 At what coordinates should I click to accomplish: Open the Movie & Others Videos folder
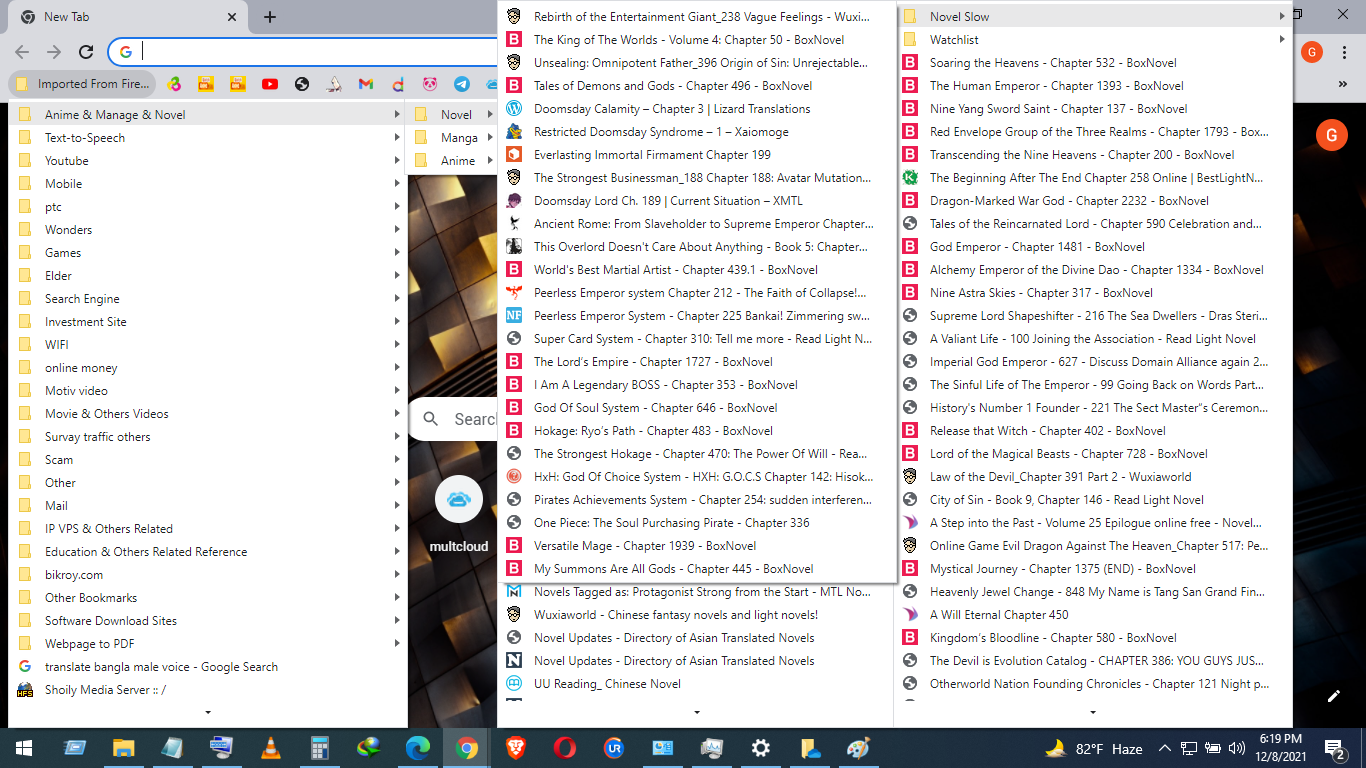(208, 414)
